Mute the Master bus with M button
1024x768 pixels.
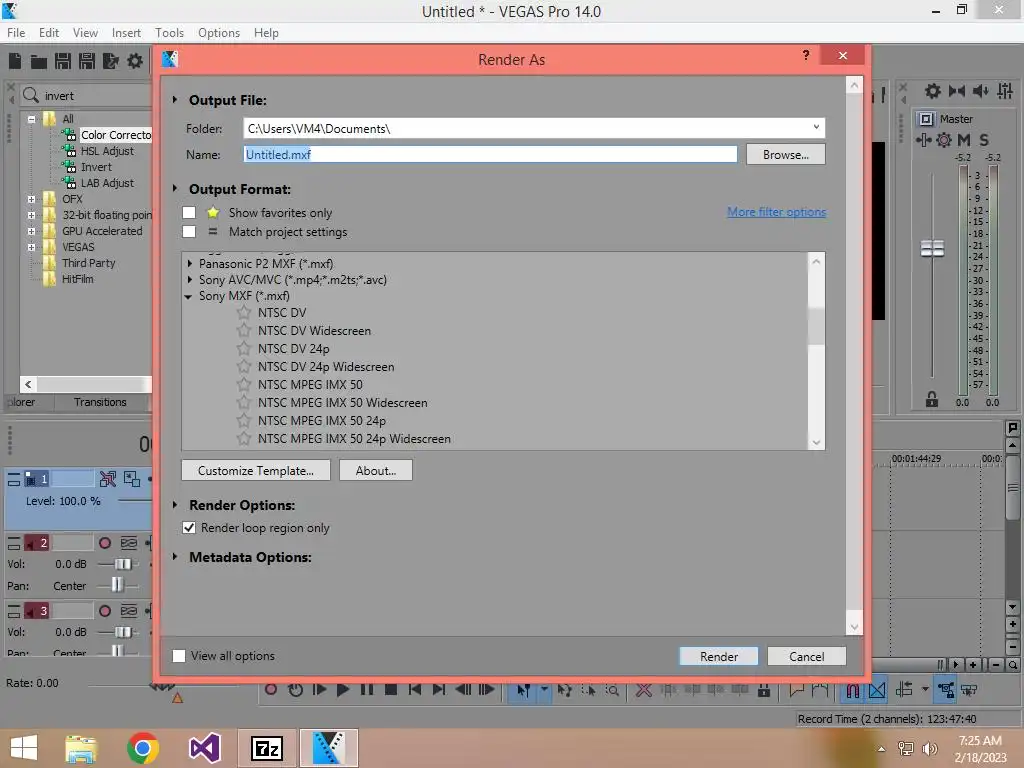(x=964, y=140)
